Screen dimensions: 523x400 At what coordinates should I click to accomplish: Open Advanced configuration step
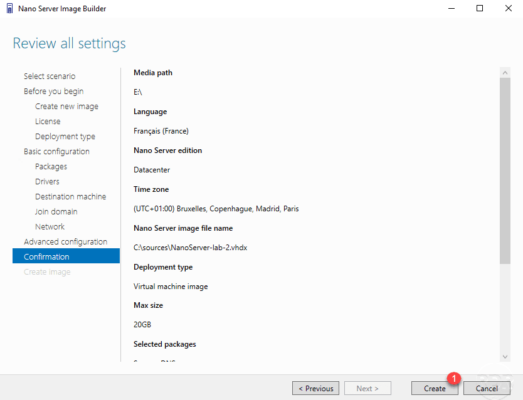[65, 242]
